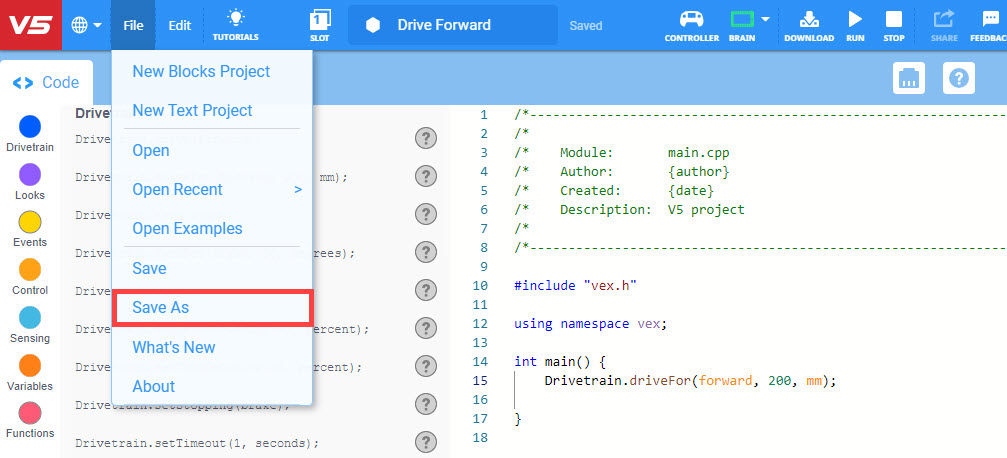The height and width of the screenshot is (458, 1007).
Task: Select the Looks purple category circle
Action: point(30,174)
